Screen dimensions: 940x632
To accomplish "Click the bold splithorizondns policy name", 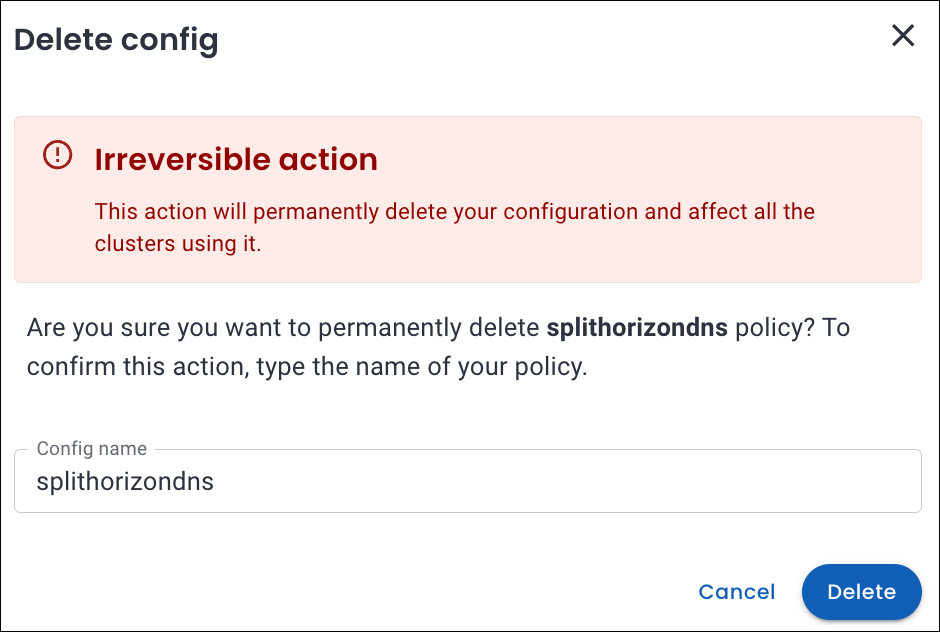I will click(637, 327).
